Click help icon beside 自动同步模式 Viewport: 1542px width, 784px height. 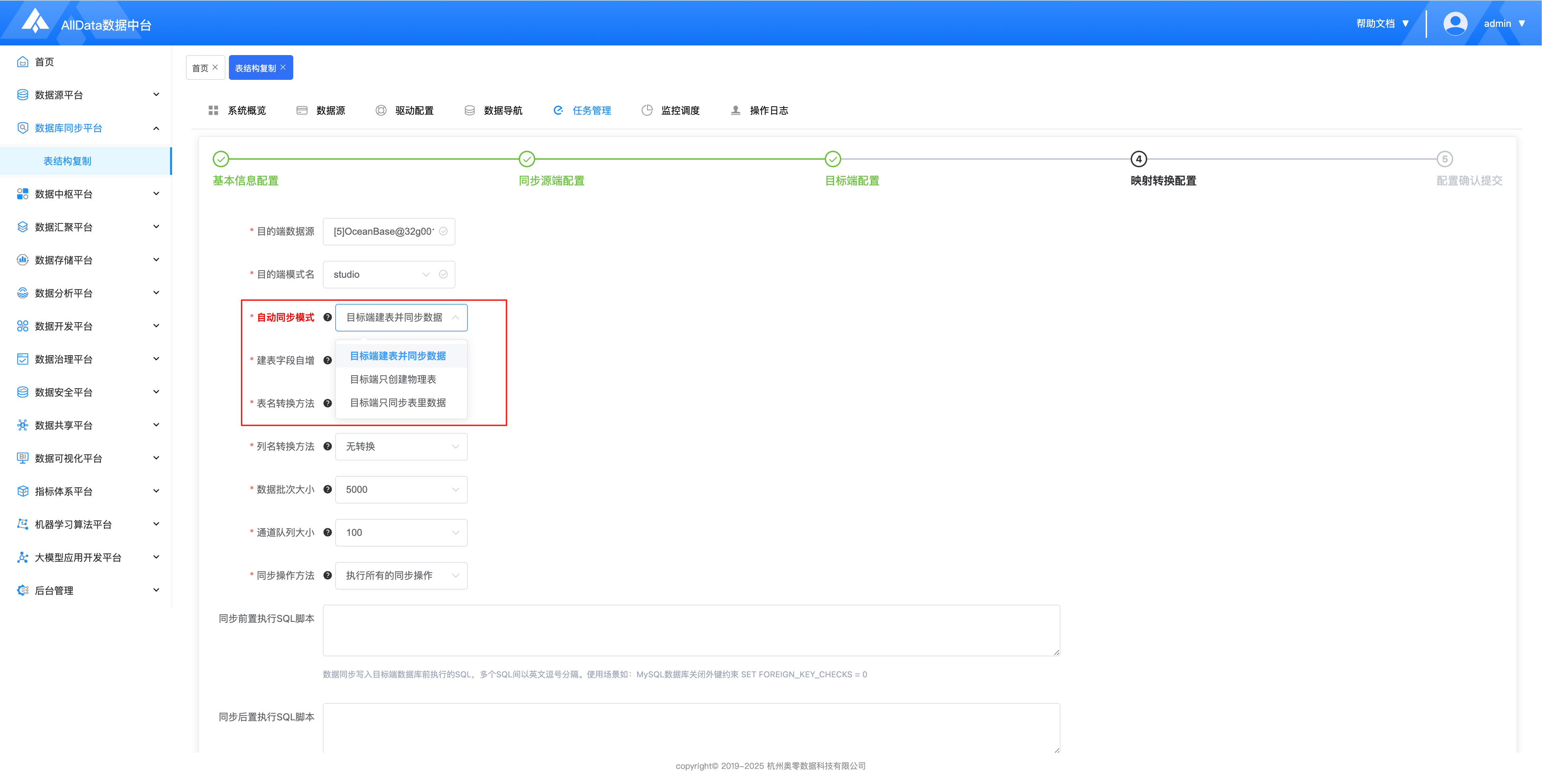[327, 317]
